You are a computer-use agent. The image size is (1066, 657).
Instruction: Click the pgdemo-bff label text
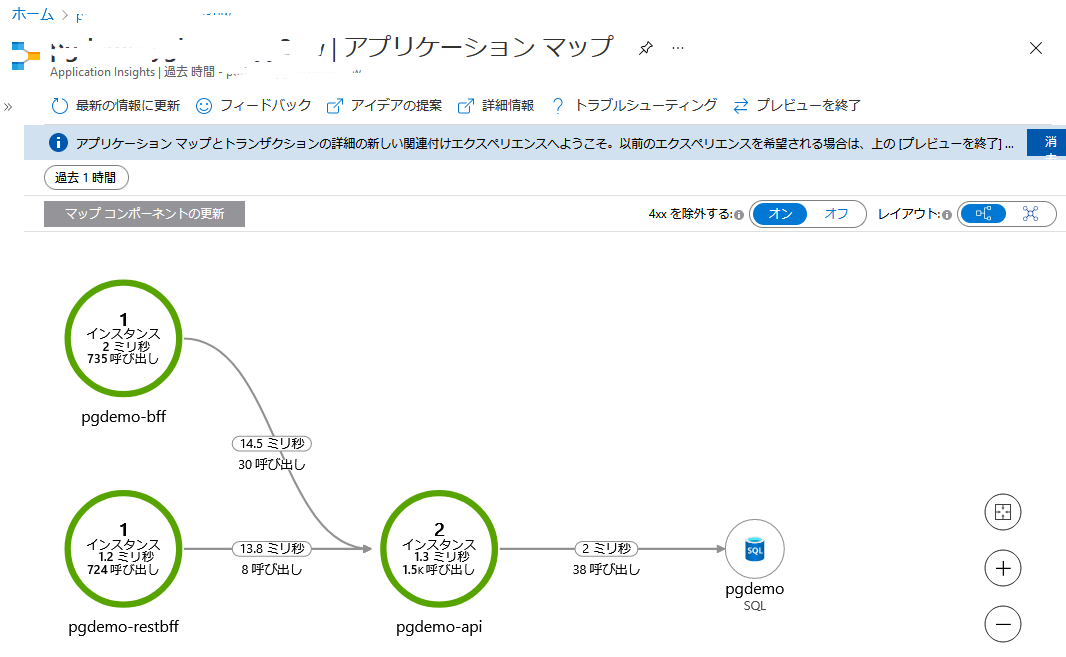[123, 416]
